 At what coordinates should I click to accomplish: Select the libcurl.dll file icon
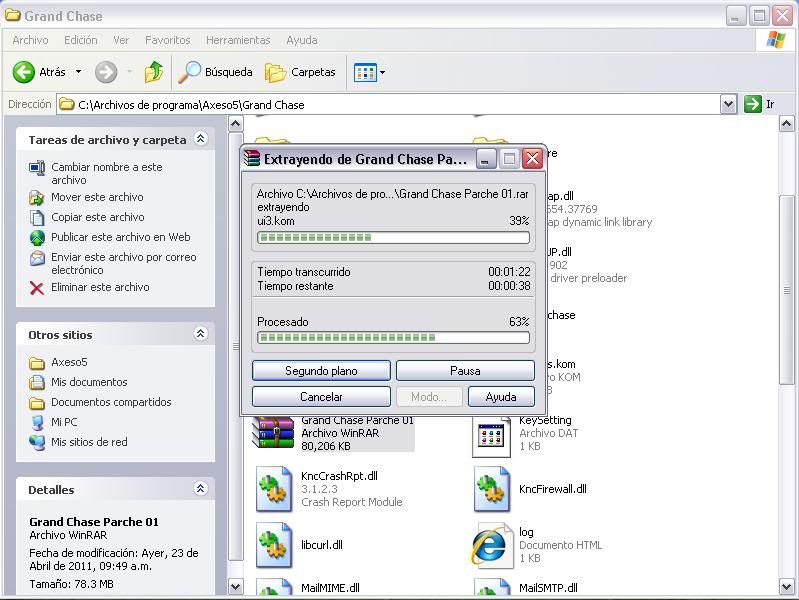coord(274,545)
